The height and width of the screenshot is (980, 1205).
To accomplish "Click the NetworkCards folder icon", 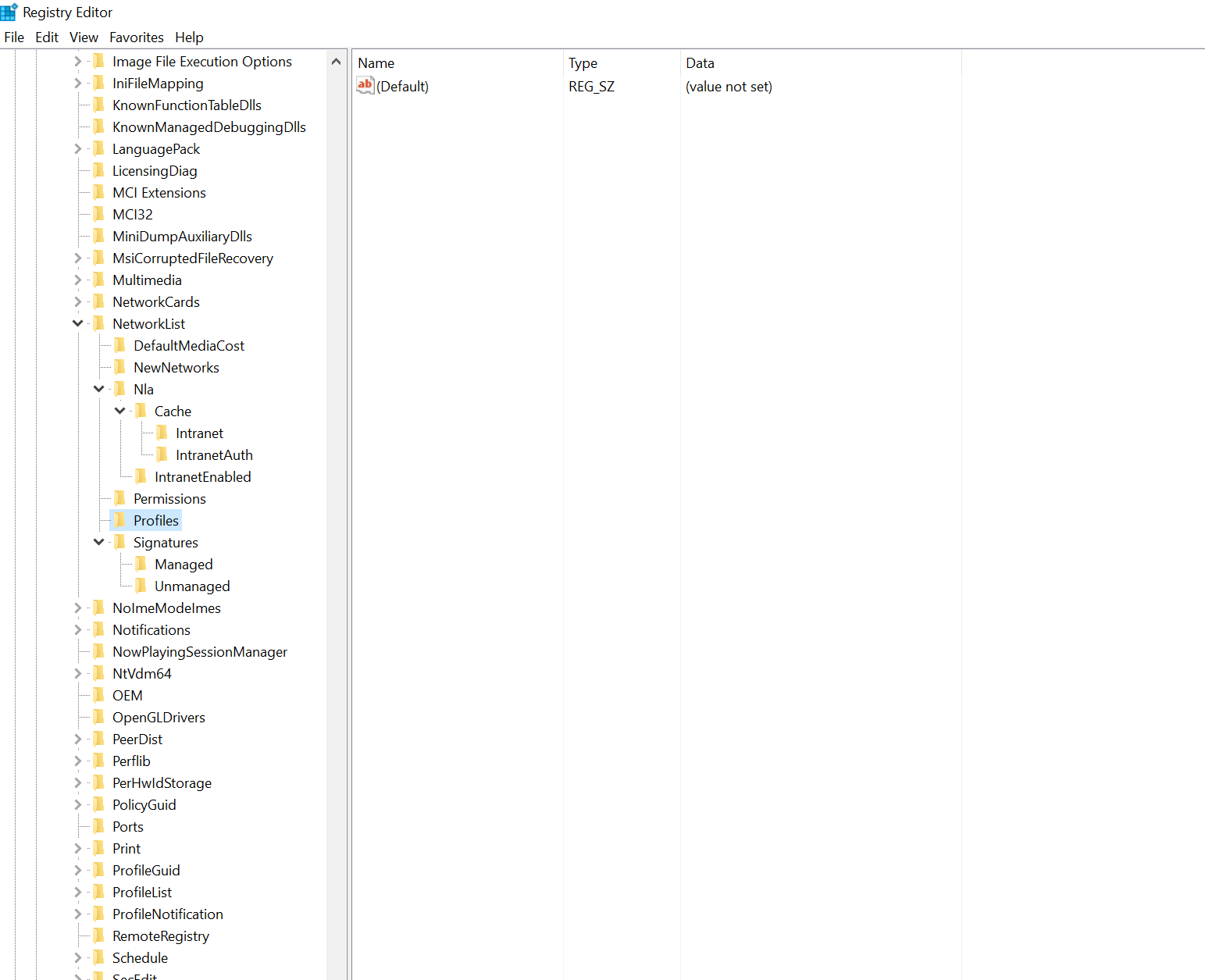I will coord(99,301).
